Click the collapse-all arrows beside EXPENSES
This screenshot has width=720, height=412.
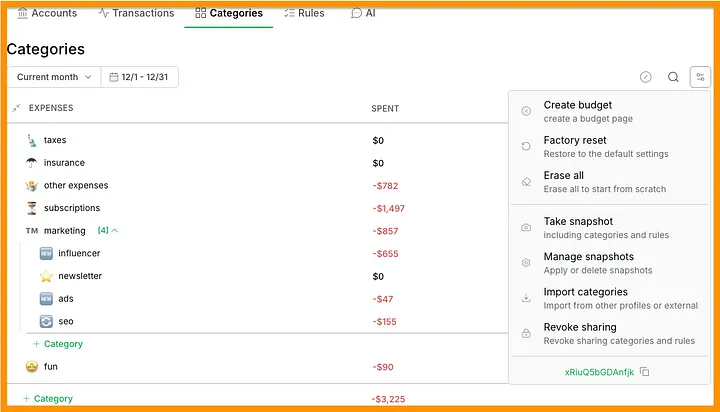pyautogui.click(x=16, y=108)
